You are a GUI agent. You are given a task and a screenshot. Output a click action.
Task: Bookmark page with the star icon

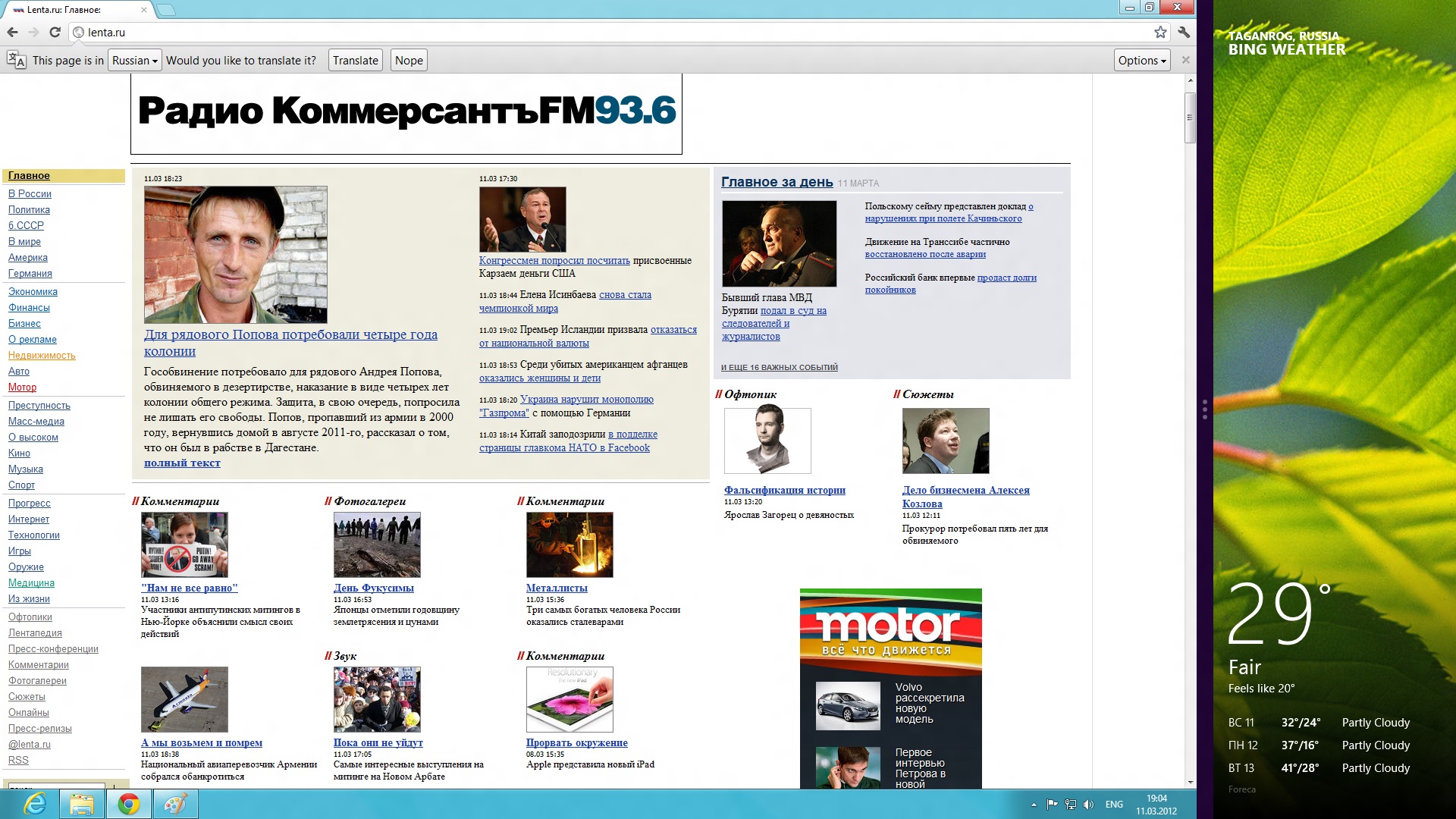[x=1160, y=32]
